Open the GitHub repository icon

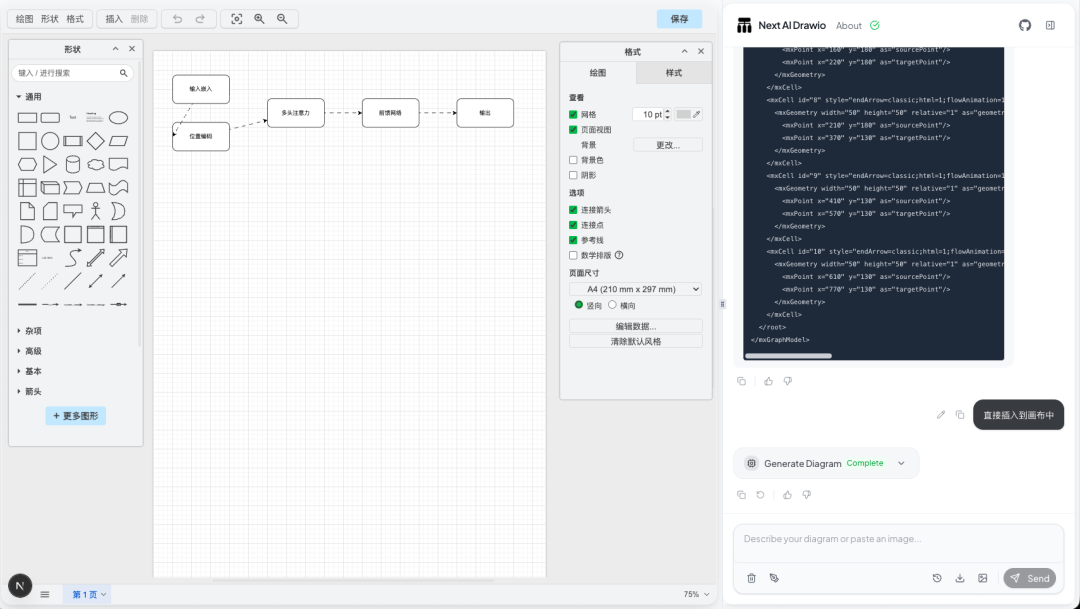coord(1025,25)
